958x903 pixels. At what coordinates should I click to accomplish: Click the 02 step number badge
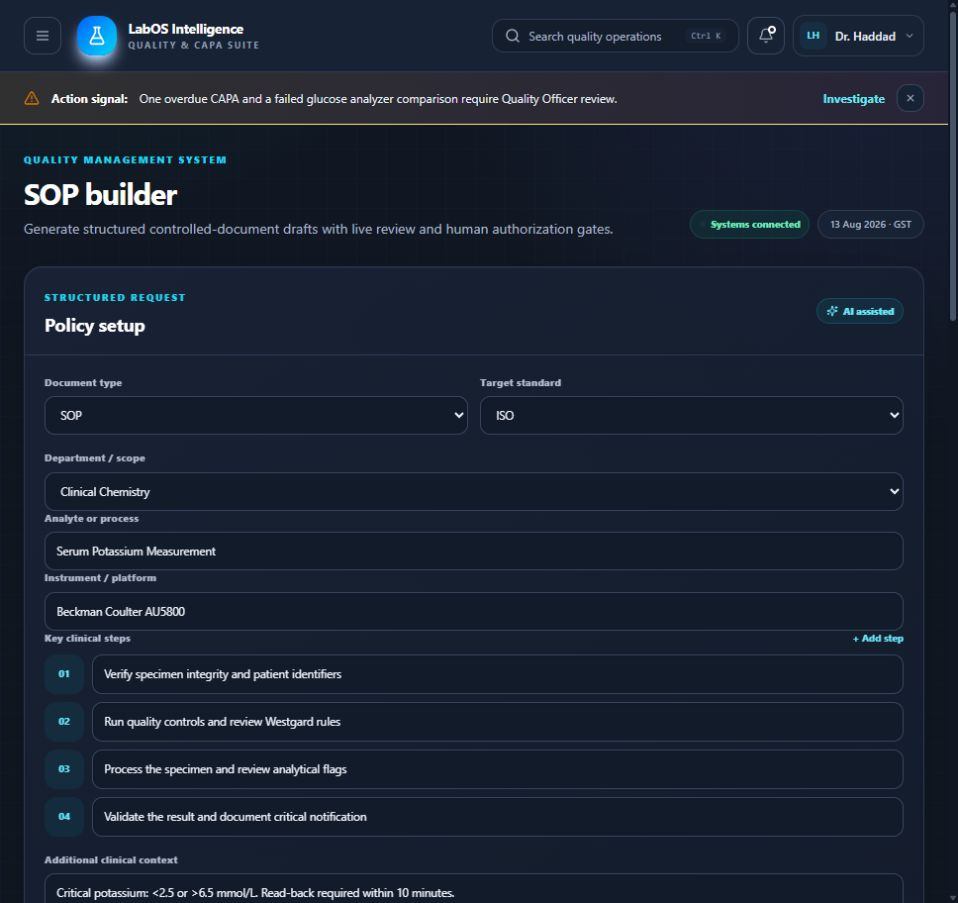pyautogui.click(x=64, y=722)
